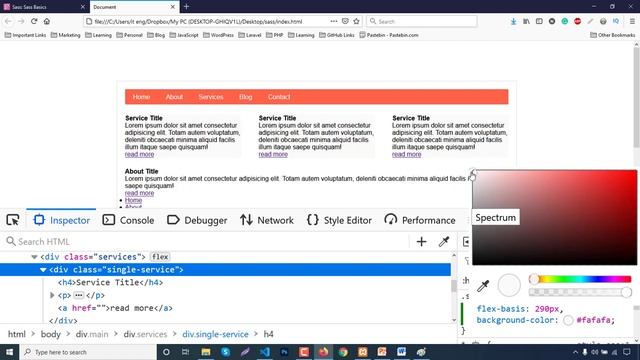Click read more under About Title
640x360 pixels.
tap(139, 193)
